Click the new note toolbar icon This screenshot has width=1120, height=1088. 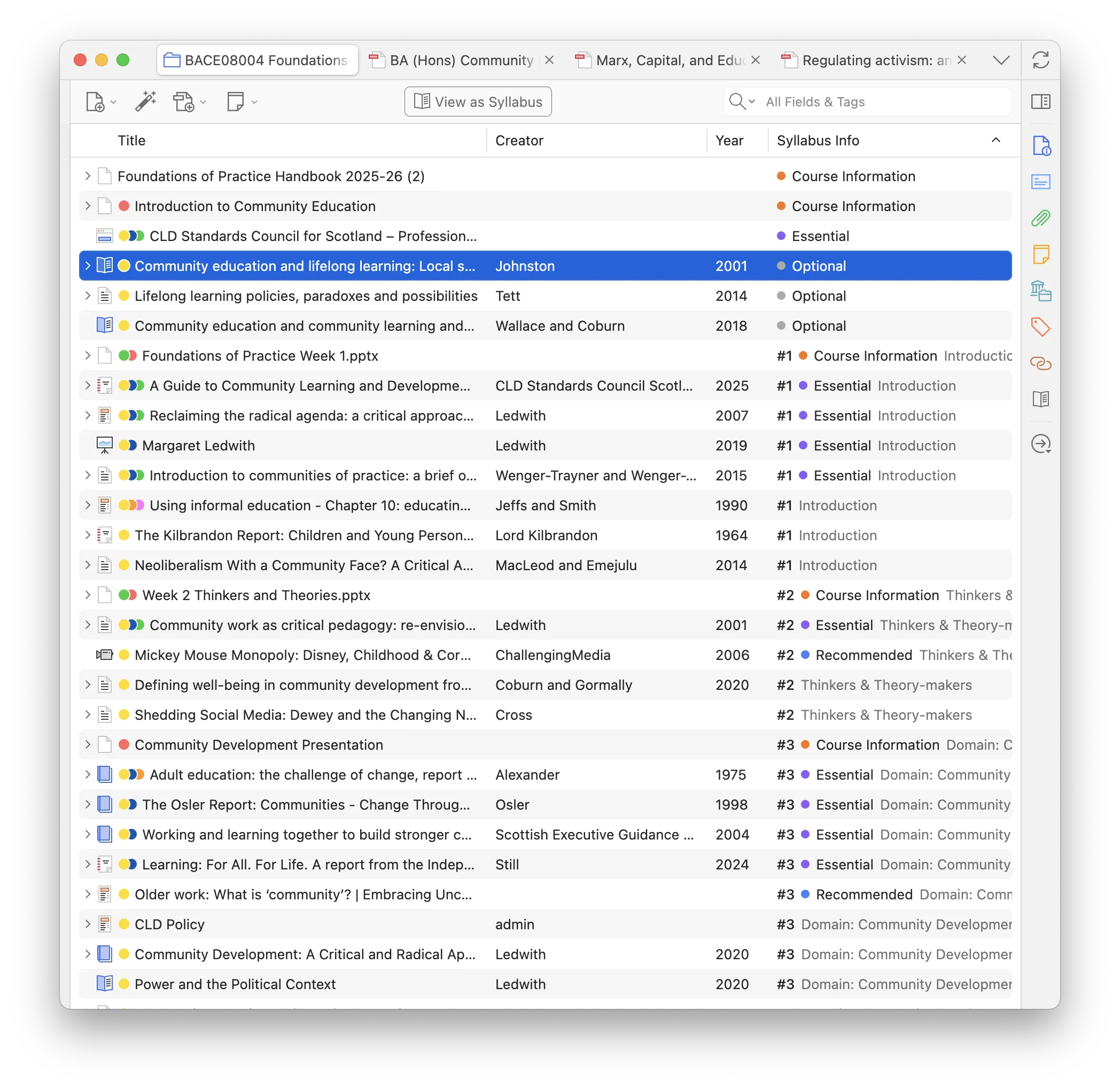click(236, 102)
